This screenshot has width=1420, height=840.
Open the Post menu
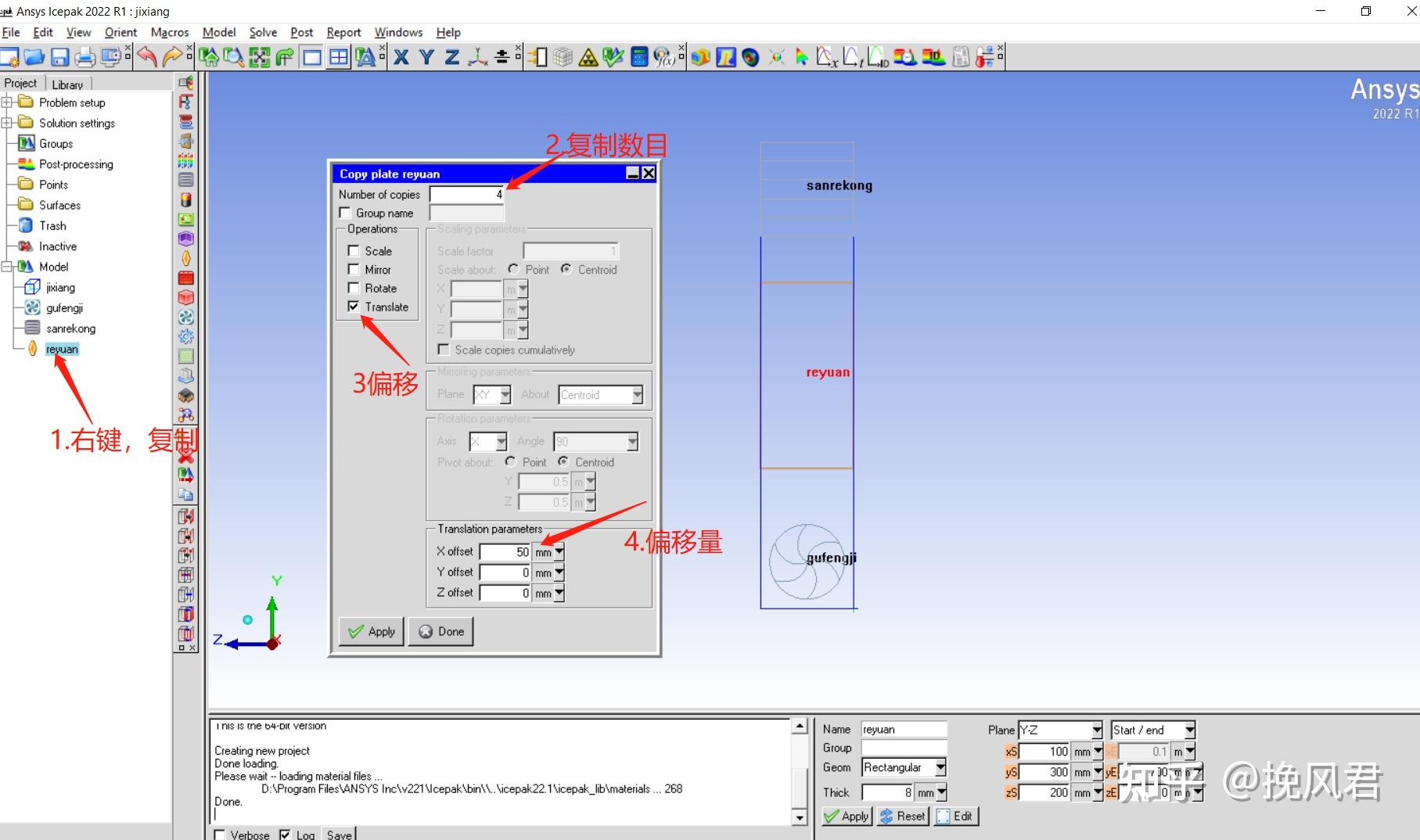[301, 32]
